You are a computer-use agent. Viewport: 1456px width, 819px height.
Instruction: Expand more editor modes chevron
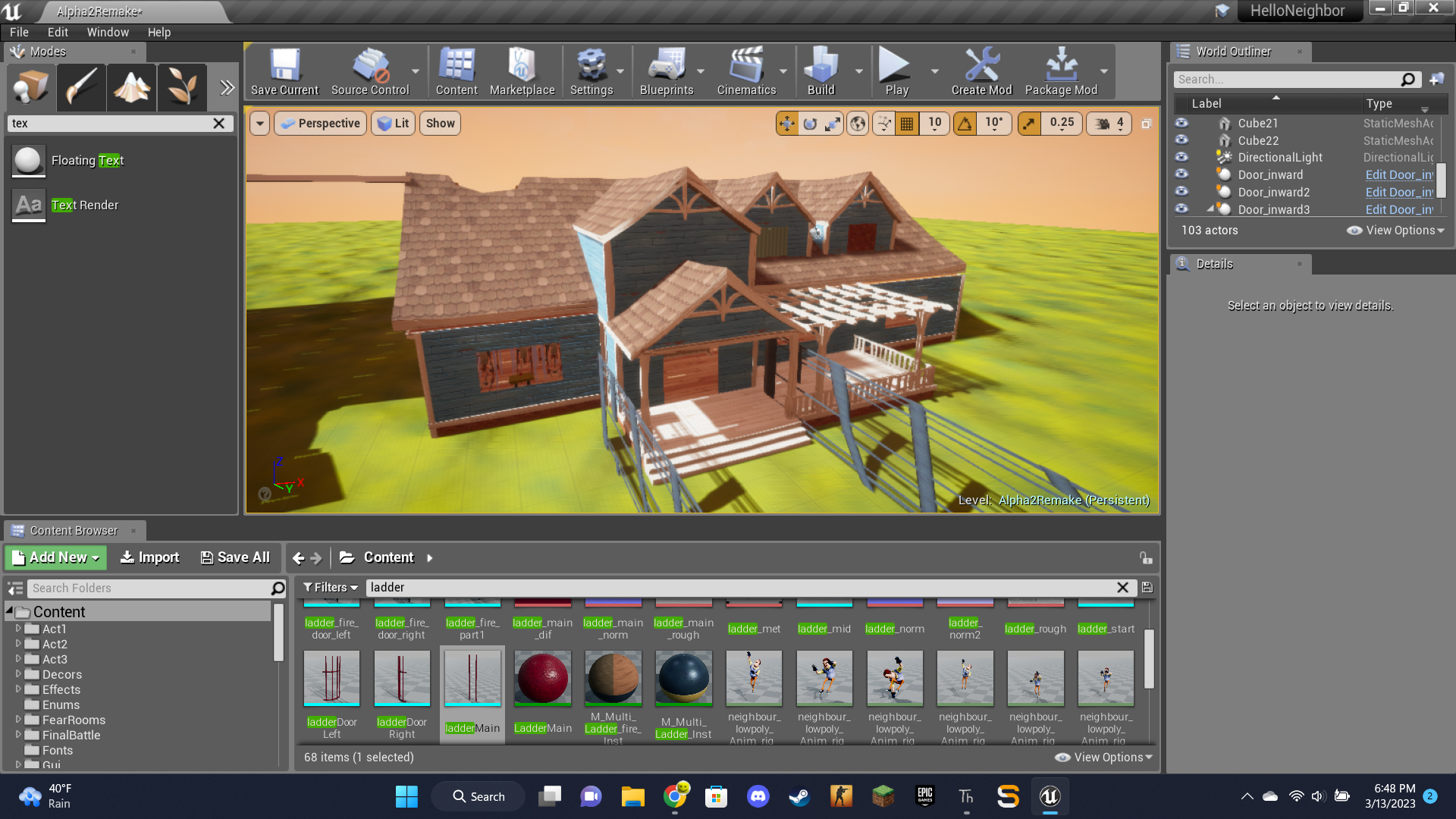point(226,87)
